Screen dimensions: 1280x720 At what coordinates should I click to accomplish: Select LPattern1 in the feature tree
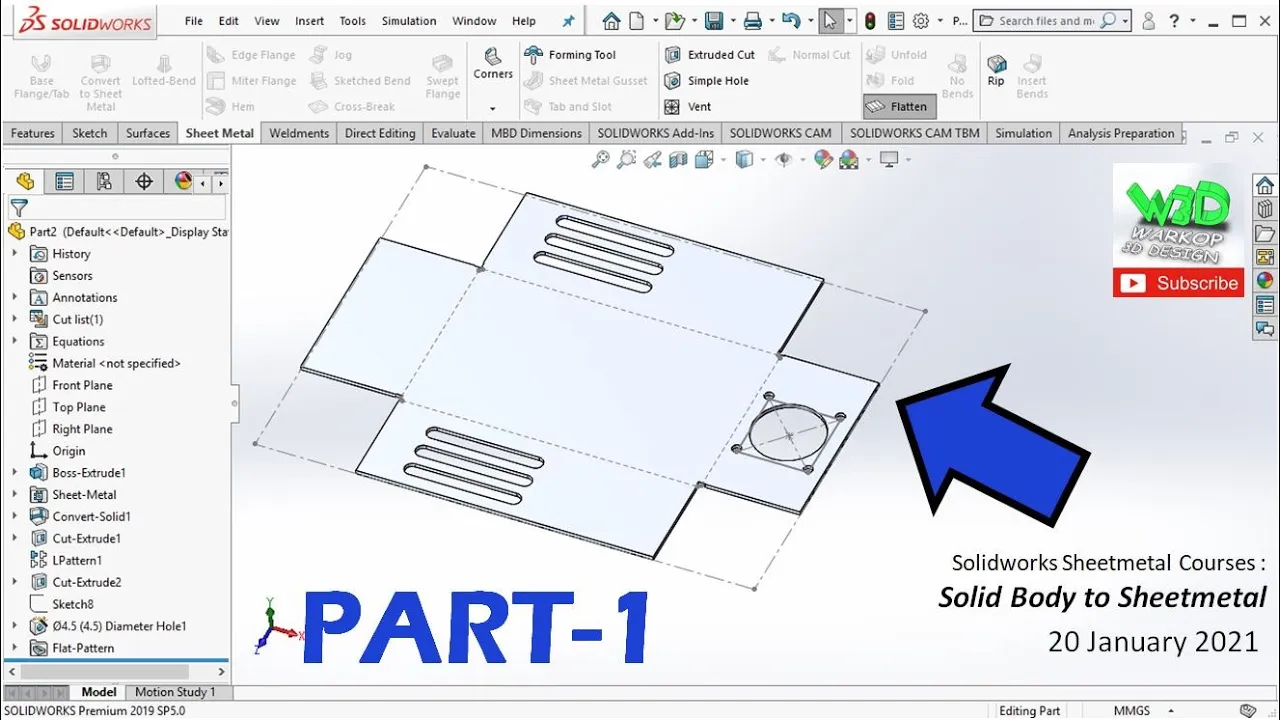[77, 561]
